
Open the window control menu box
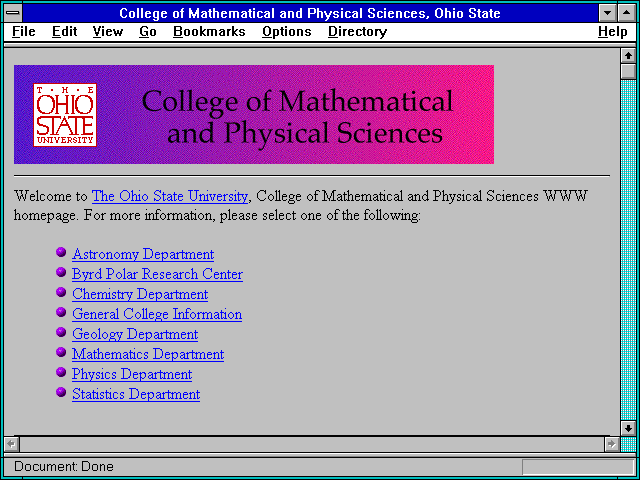click(13, 13)
